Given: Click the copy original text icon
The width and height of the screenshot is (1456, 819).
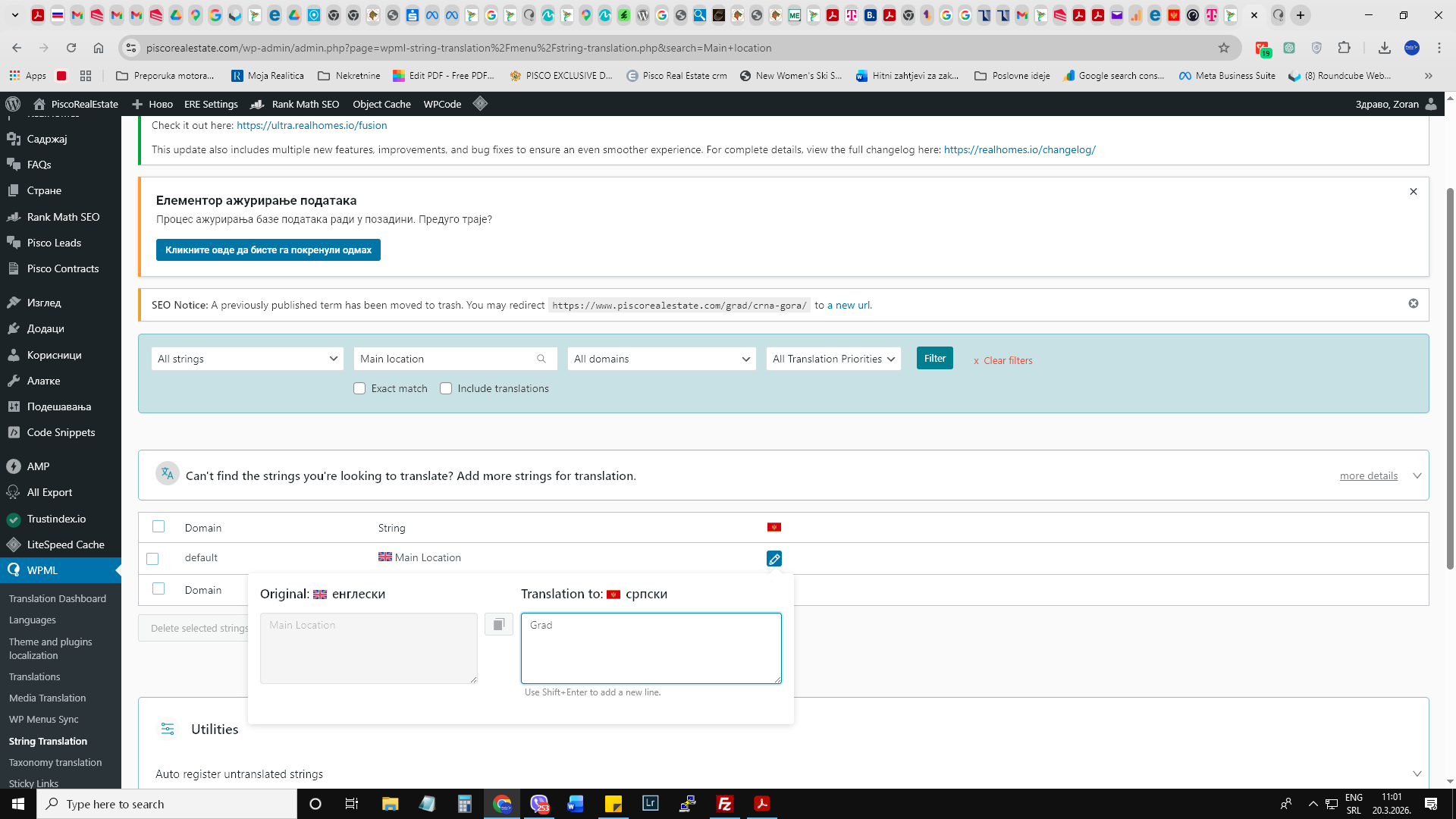Looking at the screenshot, I should click(x=498, y=624).
